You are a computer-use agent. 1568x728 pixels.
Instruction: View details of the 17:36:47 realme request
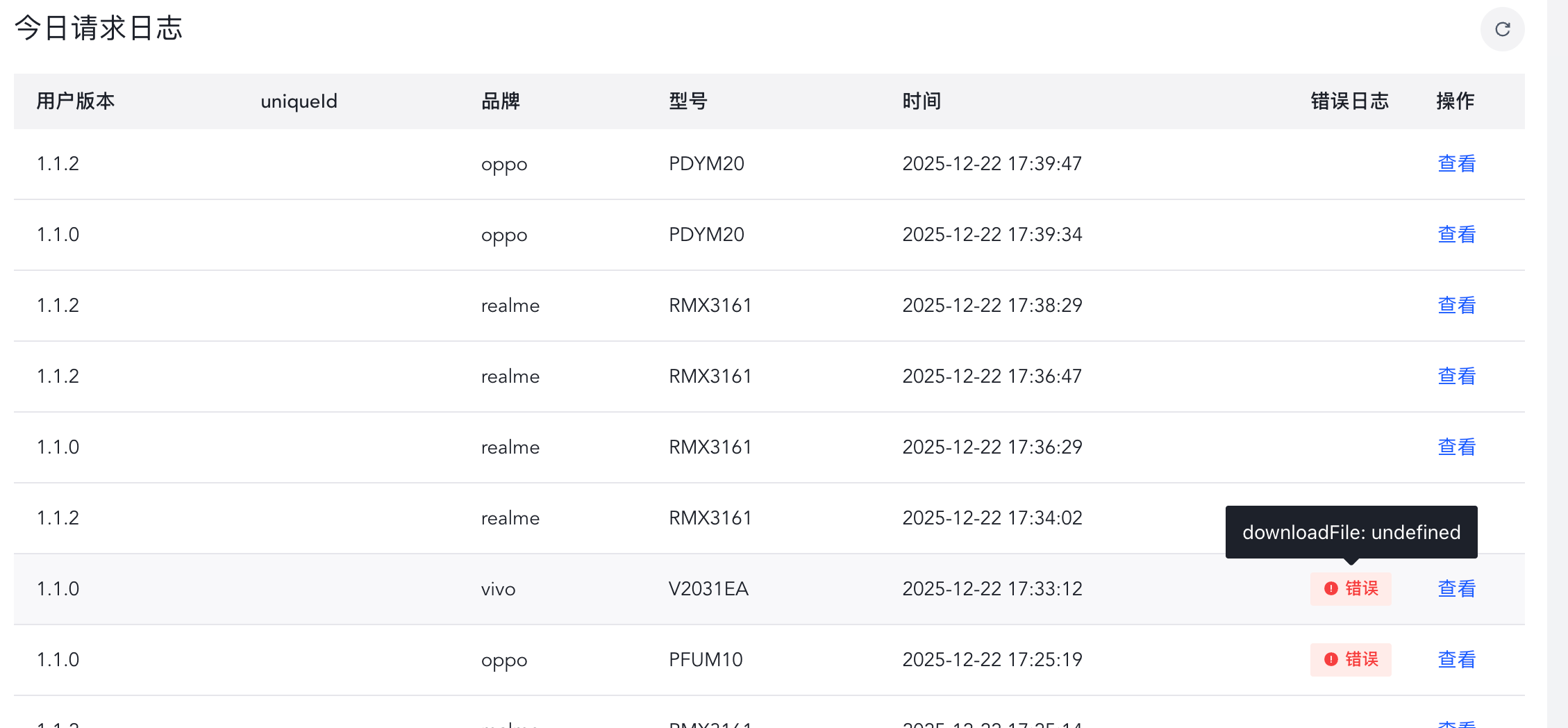click(x=1456, y=377)
